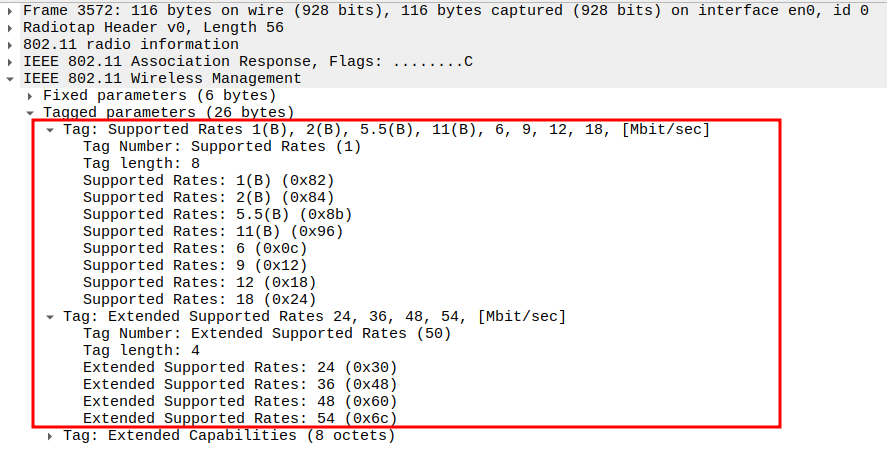Image resolution: width=887 pixels, height=449 pixels.
Task: Collapse the Extended Supported Rates tag arrow
Action: pyautogui.click(x=51, y=317)
